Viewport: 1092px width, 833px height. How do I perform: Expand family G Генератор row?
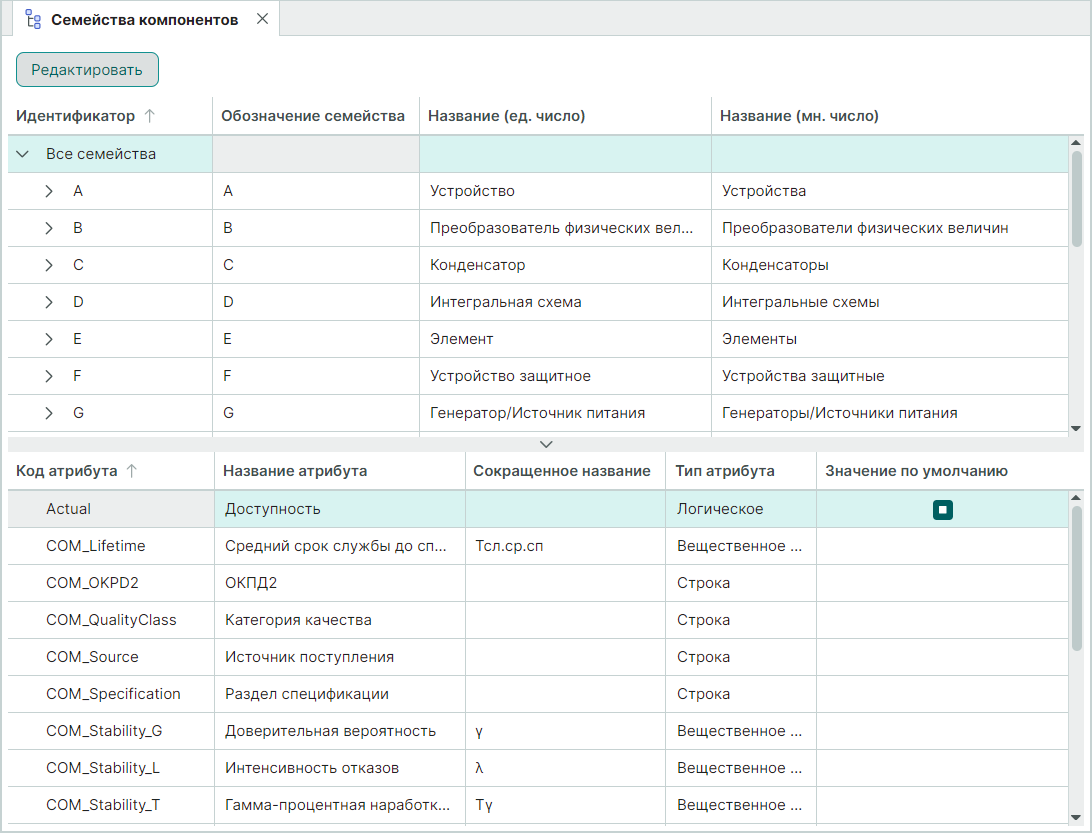pos(49,413)
